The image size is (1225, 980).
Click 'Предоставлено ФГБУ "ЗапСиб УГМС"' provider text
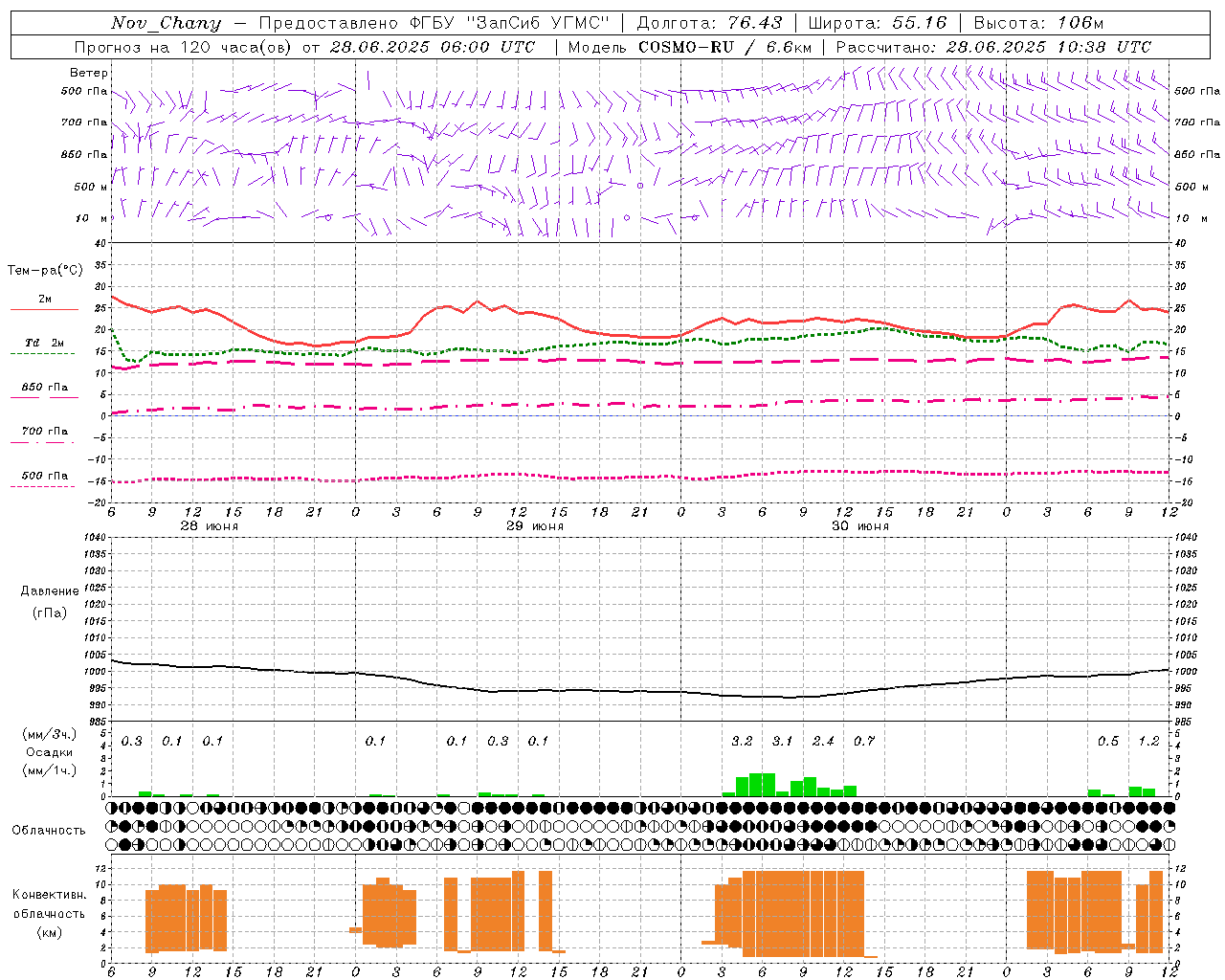coord(434,23)
